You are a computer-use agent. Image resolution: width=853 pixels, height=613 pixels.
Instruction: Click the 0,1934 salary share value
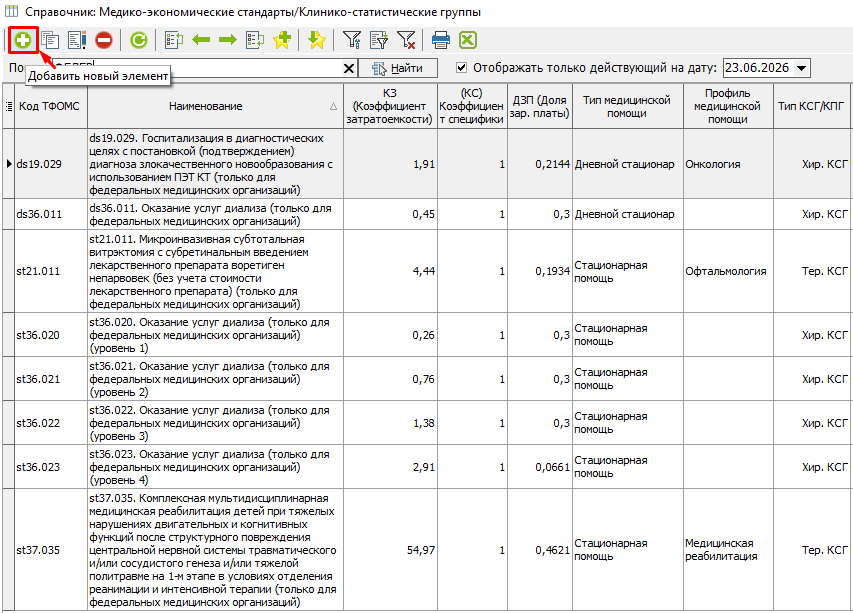(x=552, y=271)
